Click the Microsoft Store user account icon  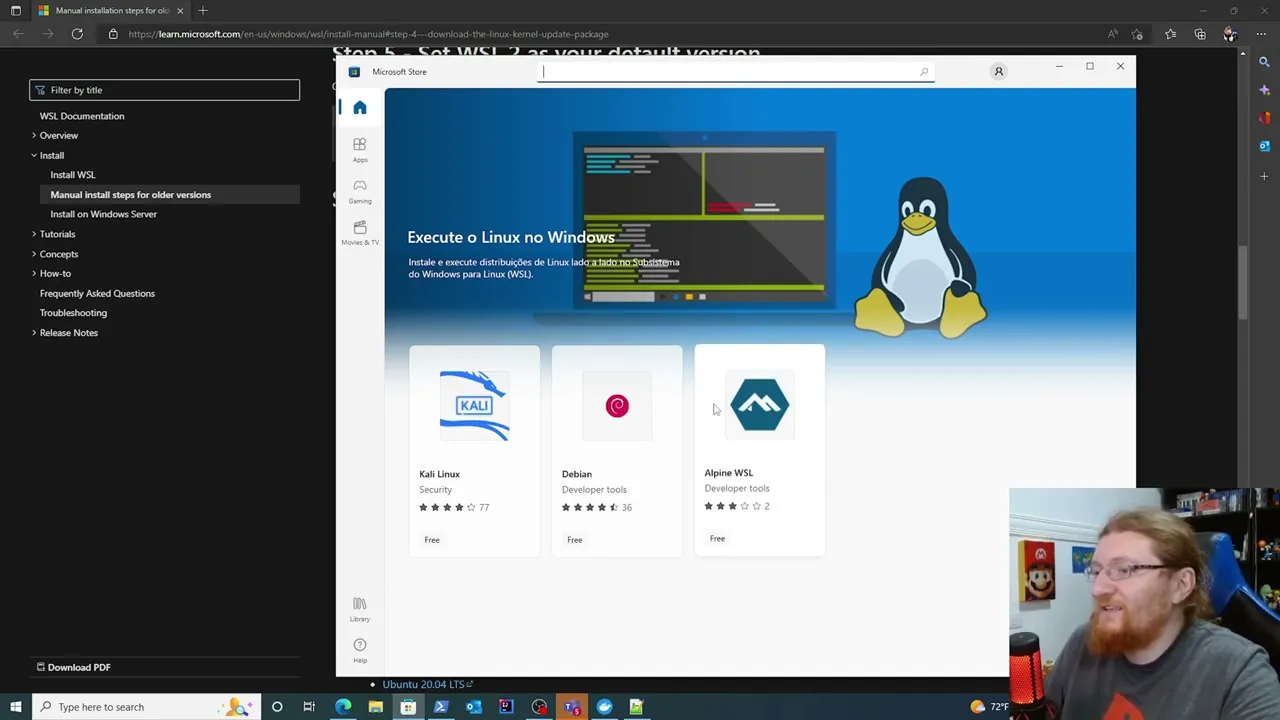[x=998, y=71]
